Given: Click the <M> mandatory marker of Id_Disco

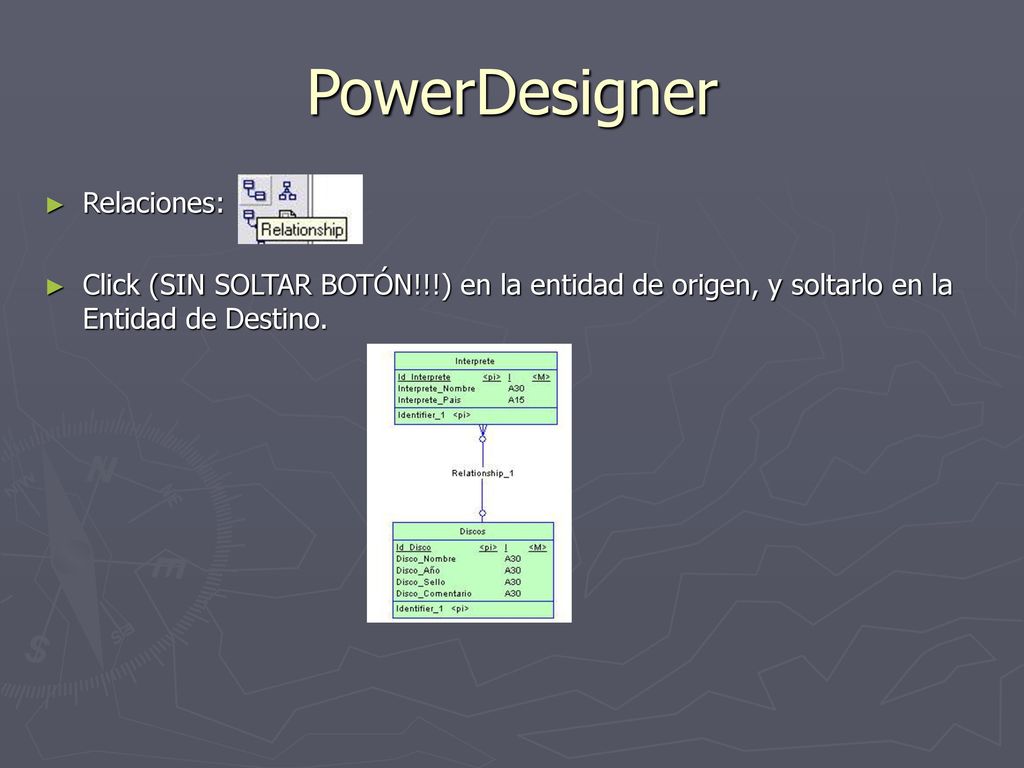Looking at the screenshot, I should pos(537,547).
